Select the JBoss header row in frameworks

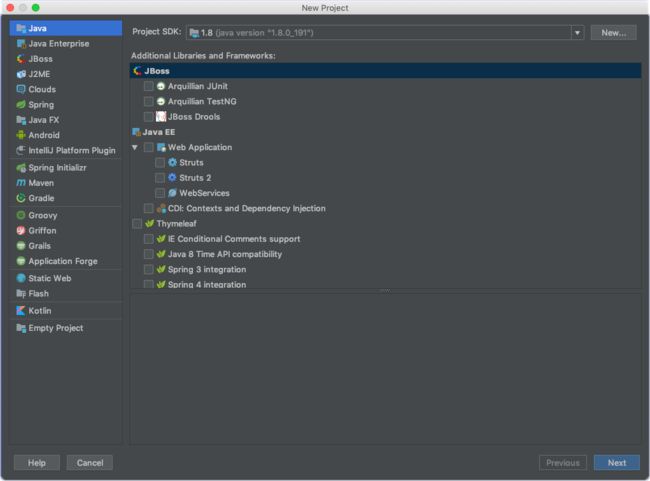[x=386, y=71]
